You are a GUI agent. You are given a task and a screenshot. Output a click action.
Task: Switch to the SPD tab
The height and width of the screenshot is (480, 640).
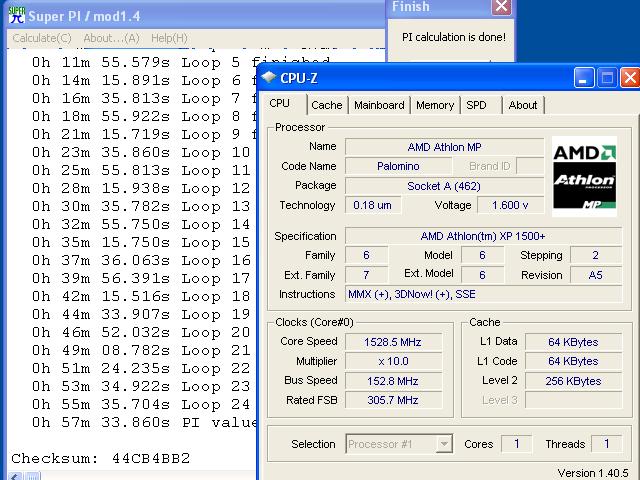[477, 105]
